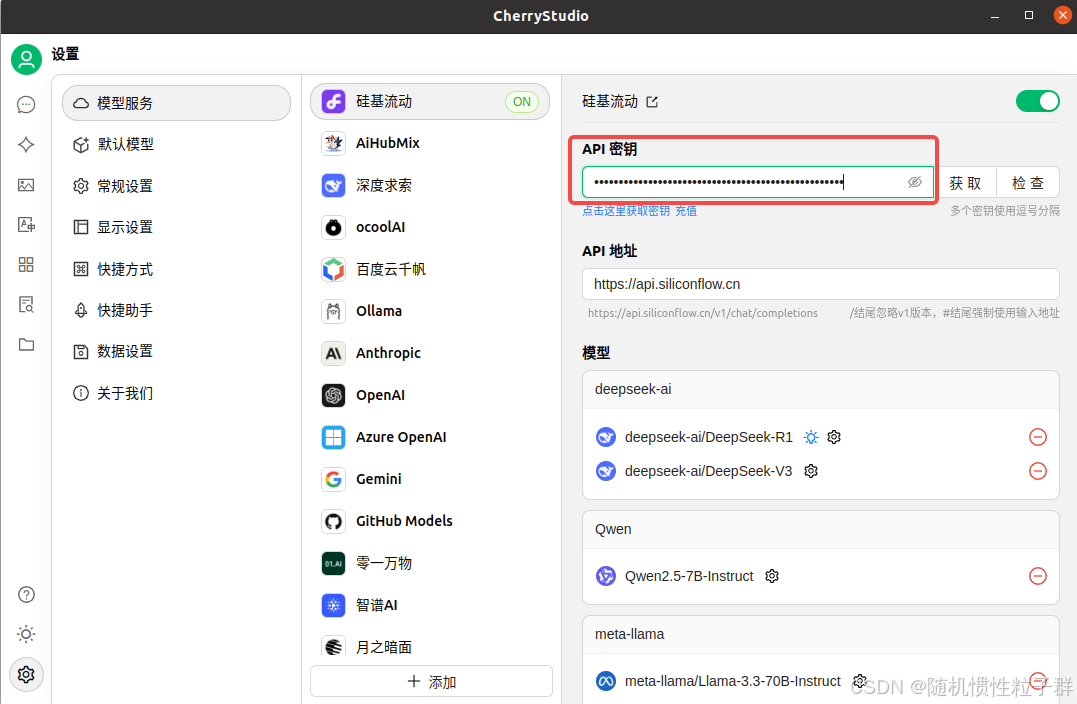
Task: Remove the deepseek-ai/DeepSeek-R1 model
Action: [x=1038, y=437]
